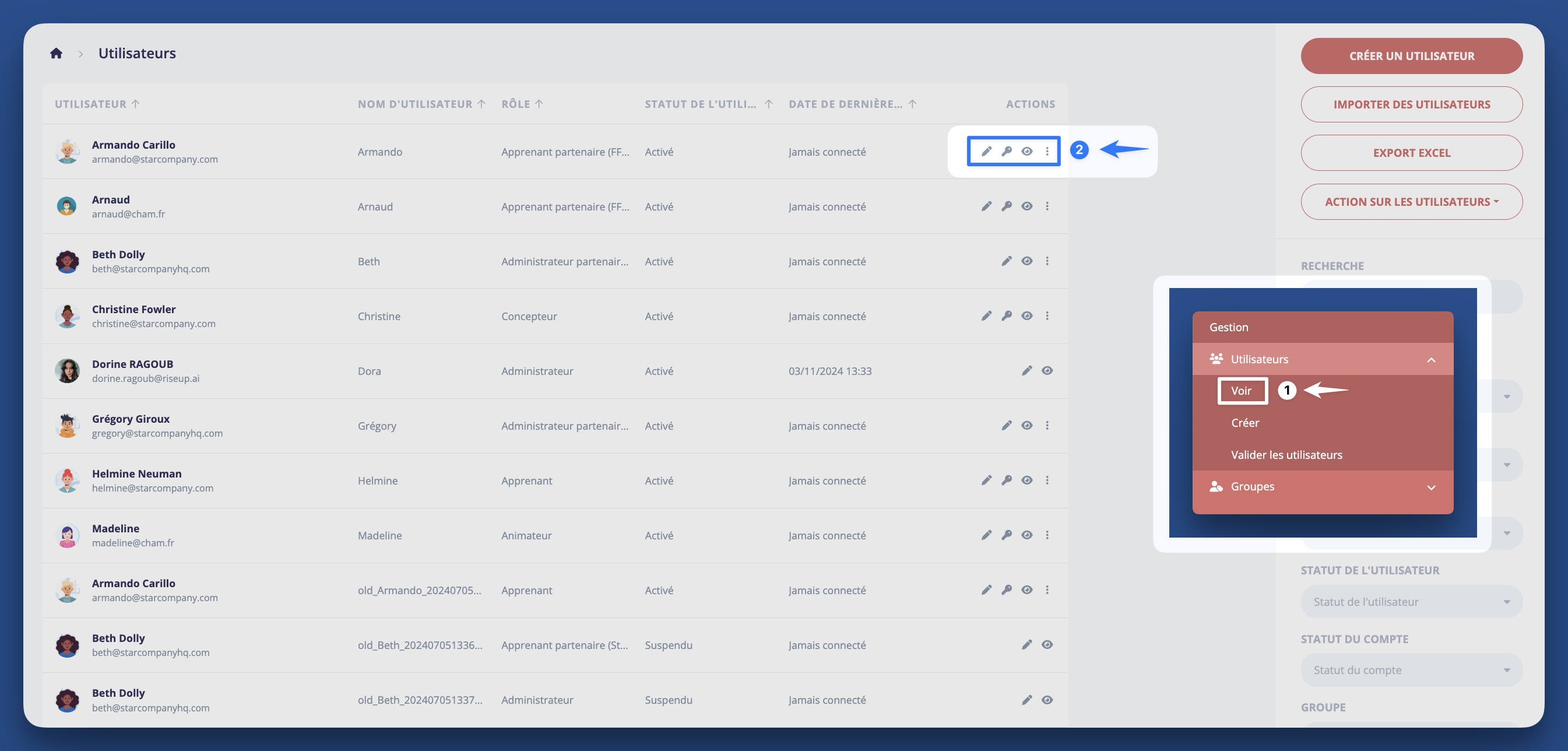Open kebab menu for username Beth row

[x=1047, y=261]
